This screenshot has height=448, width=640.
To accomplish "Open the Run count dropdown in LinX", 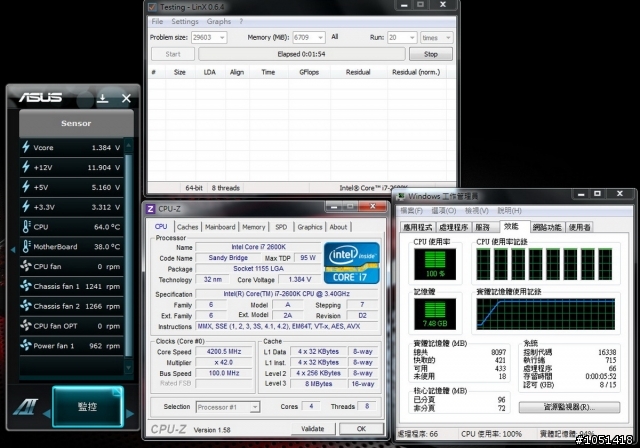I will [x=412, y=38].
